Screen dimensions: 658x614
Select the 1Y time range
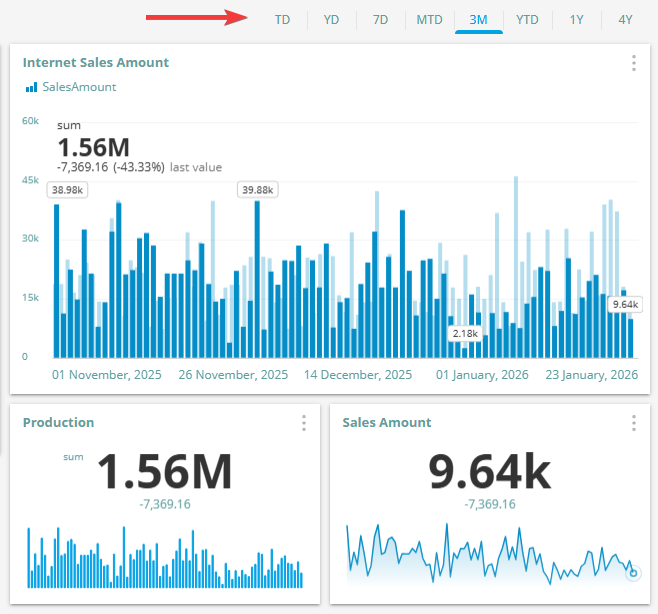(x=577, y=19)
